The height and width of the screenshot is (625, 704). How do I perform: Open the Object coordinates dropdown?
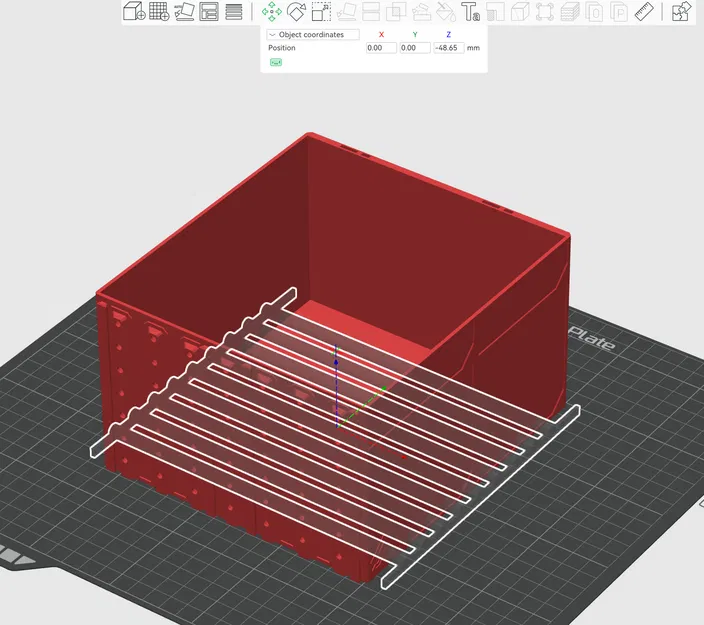tap(313, 35)
